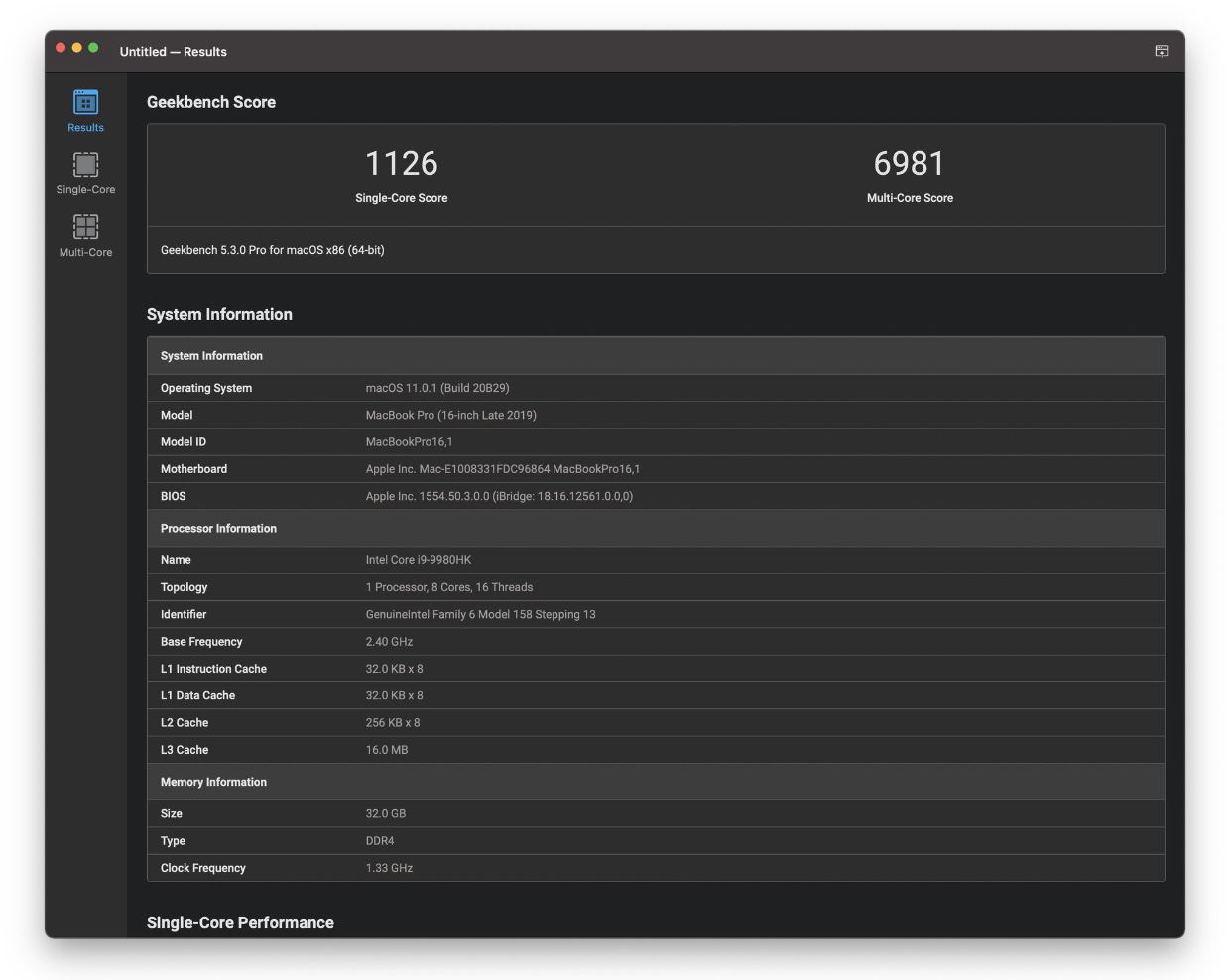Click the L2 Cache row label
Viewport: 1231px width, 980px height.
point(185,723)
